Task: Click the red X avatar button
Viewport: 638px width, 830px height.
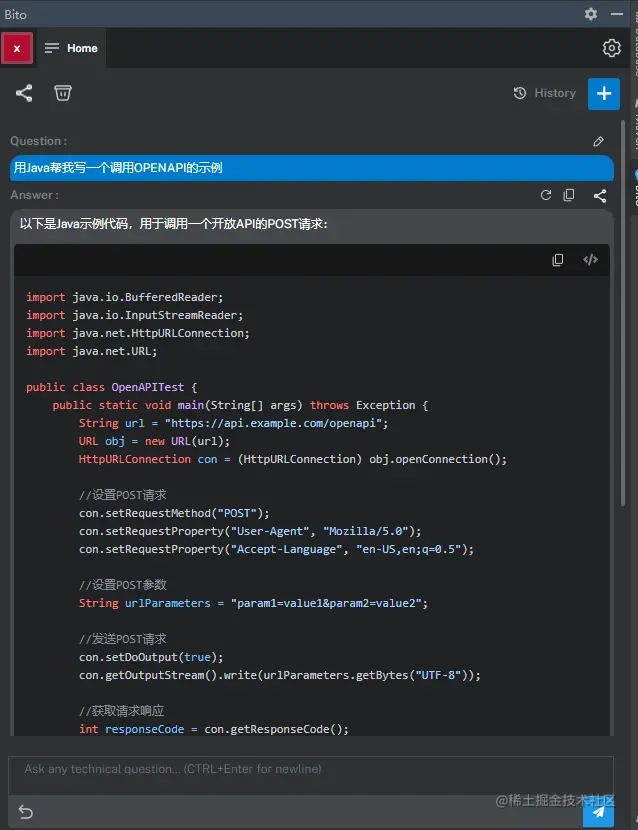Action: point(17,48)
